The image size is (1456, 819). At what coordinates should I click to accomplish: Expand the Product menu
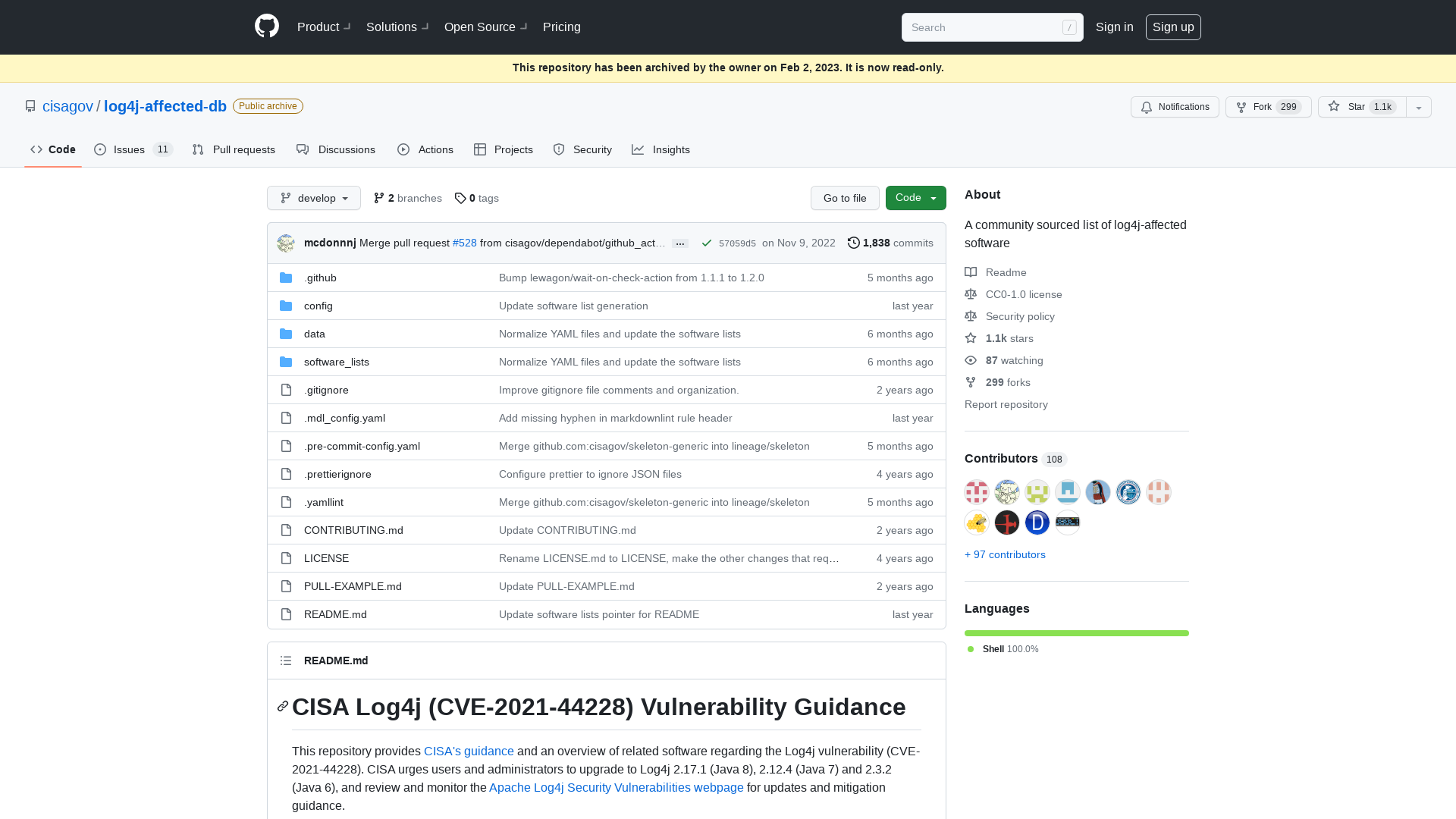(324, 27)
